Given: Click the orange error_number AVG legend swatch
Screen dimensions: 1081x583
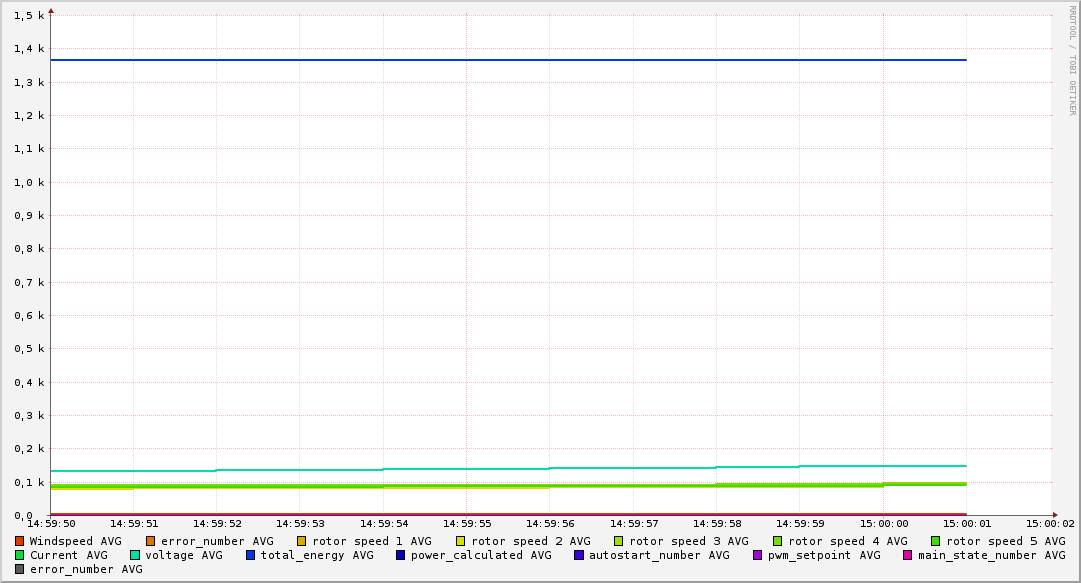Looking at the screenshot, I should pos(151,541).
